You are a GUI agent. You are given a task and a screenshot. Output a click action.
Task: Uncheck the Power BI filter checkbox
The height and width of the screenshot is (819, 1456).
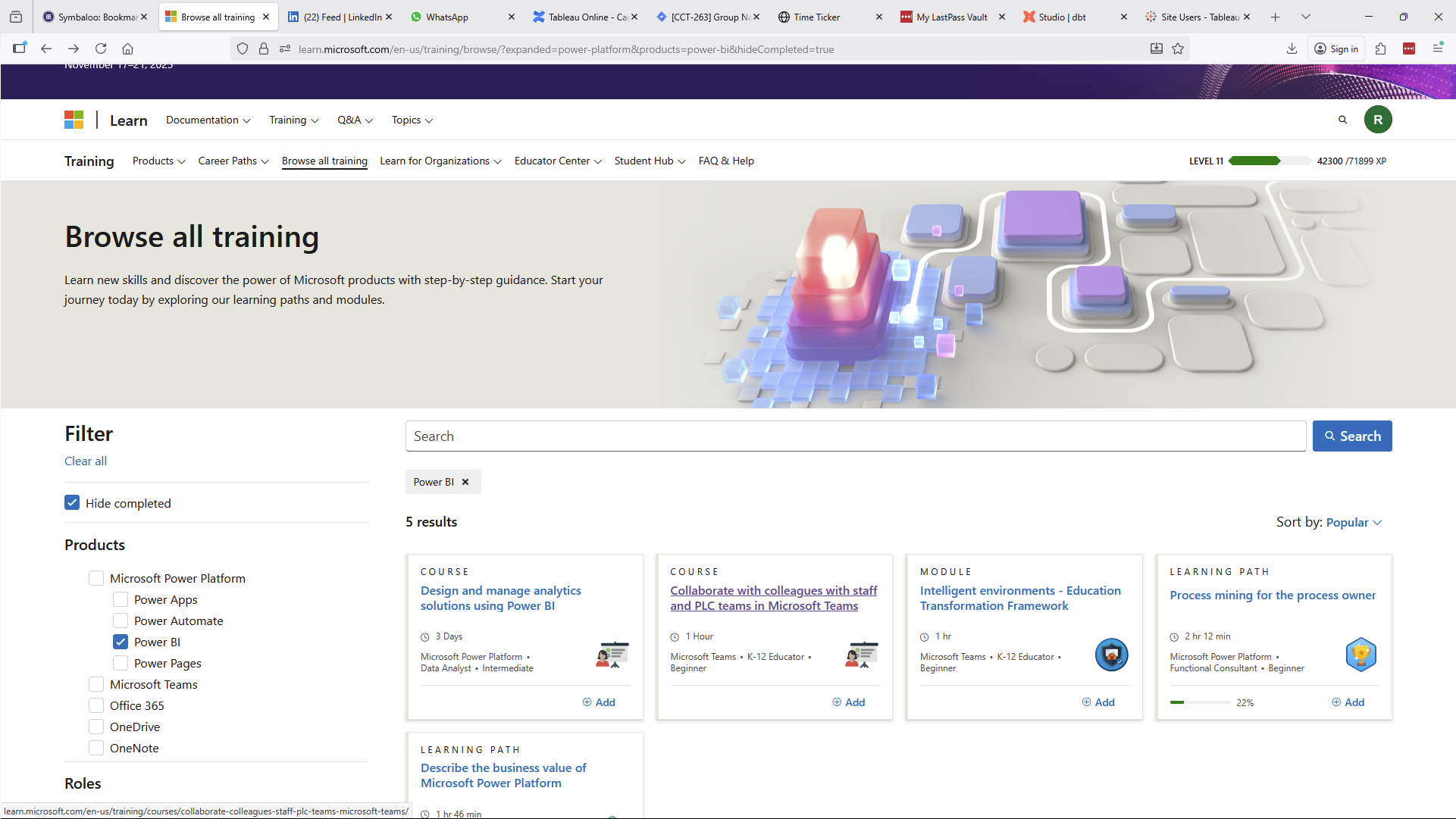tap(121, 642)
